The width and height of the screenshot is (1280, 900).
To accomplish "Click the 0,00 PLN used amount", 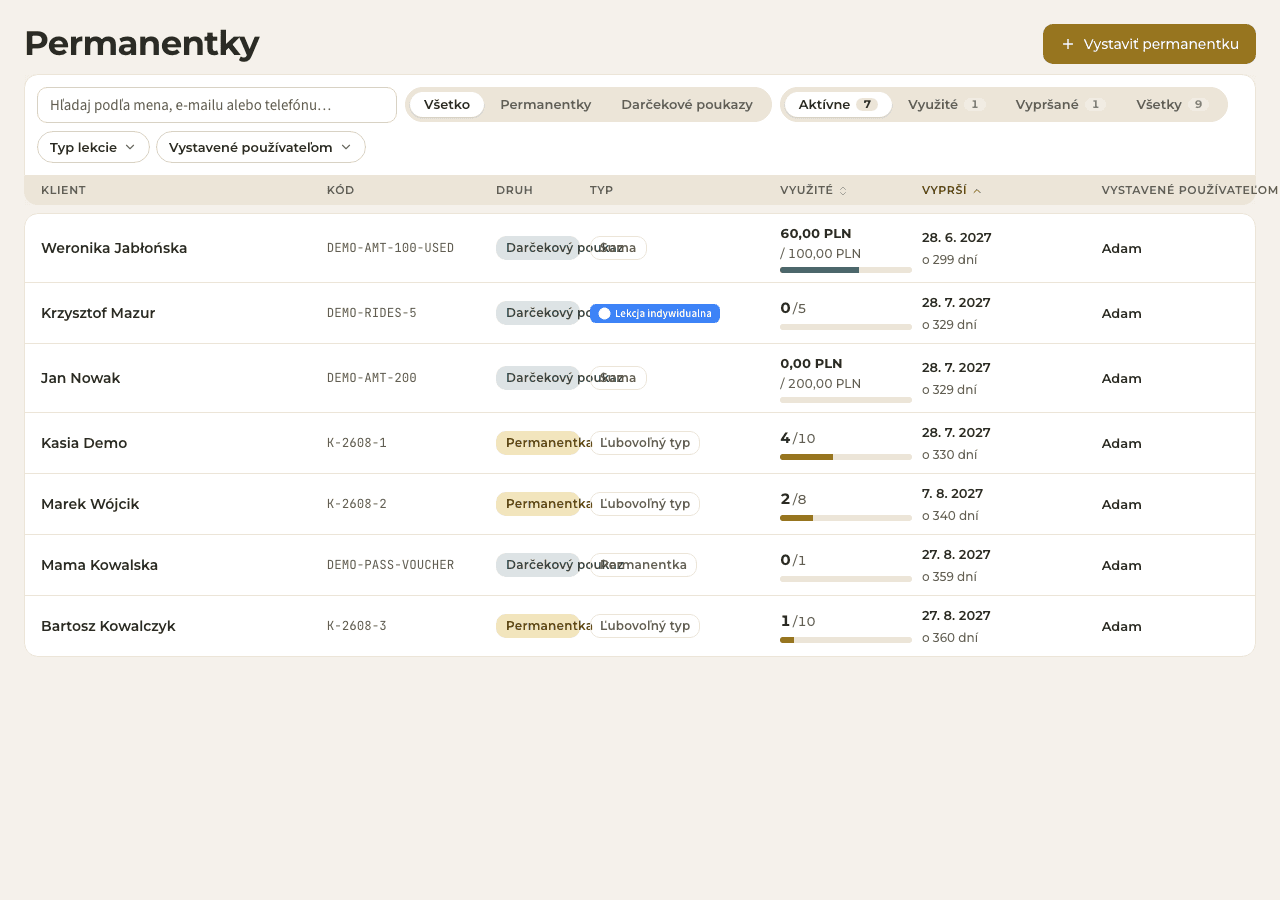I will pyautogui.click(x=811, y=364).
